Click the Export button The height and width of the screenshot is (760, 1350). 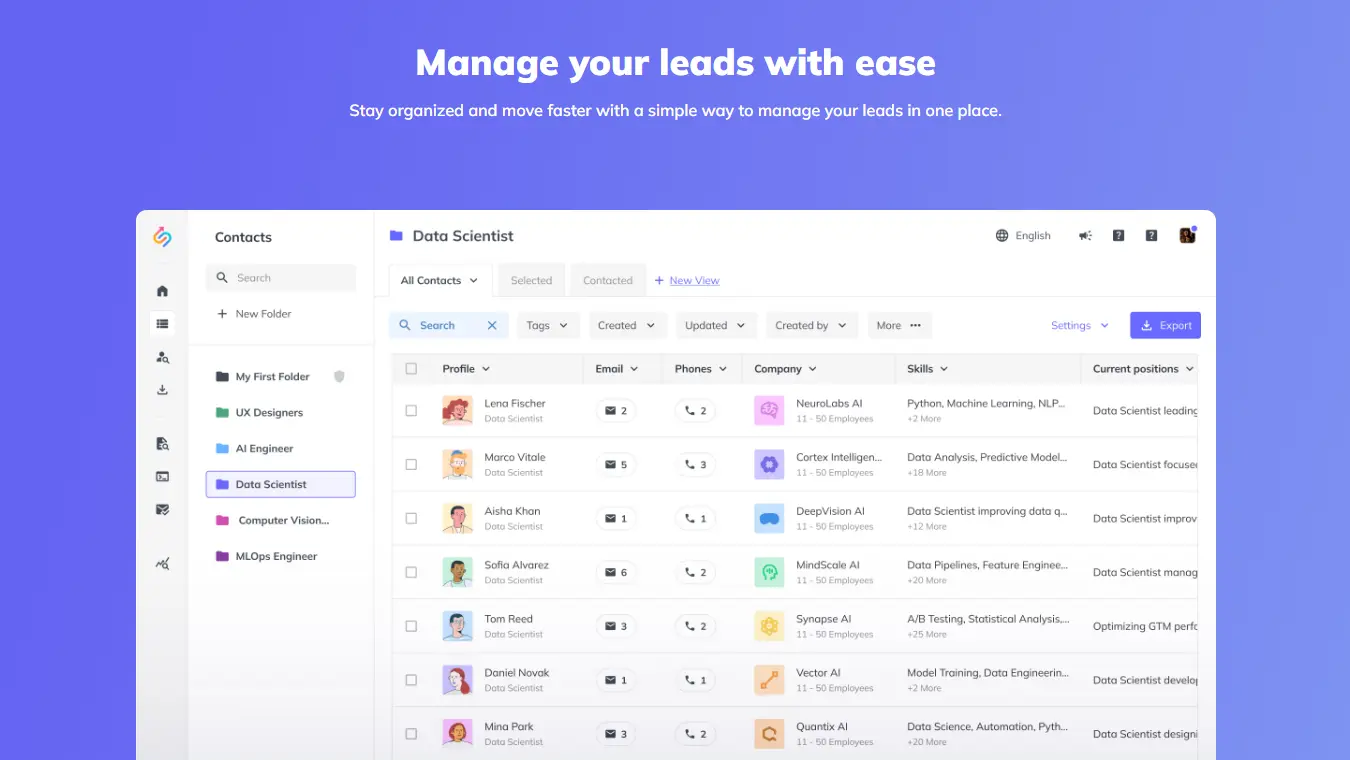(x=1165, y=325)
